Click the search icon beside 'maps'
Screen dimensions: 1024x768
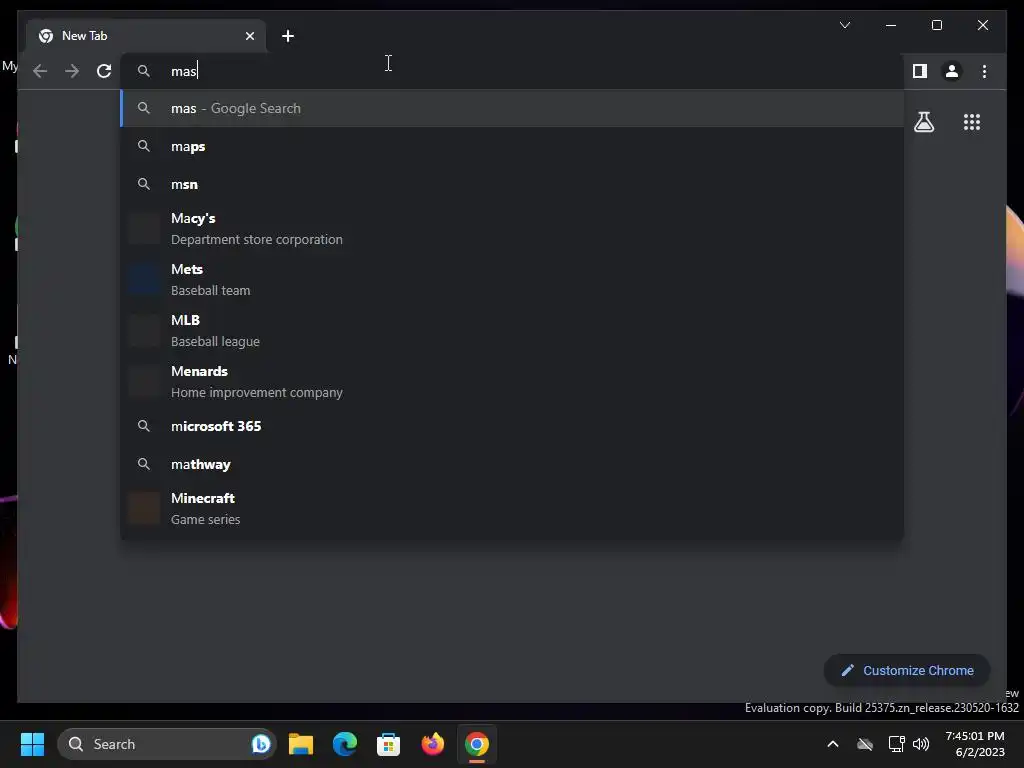144,146
